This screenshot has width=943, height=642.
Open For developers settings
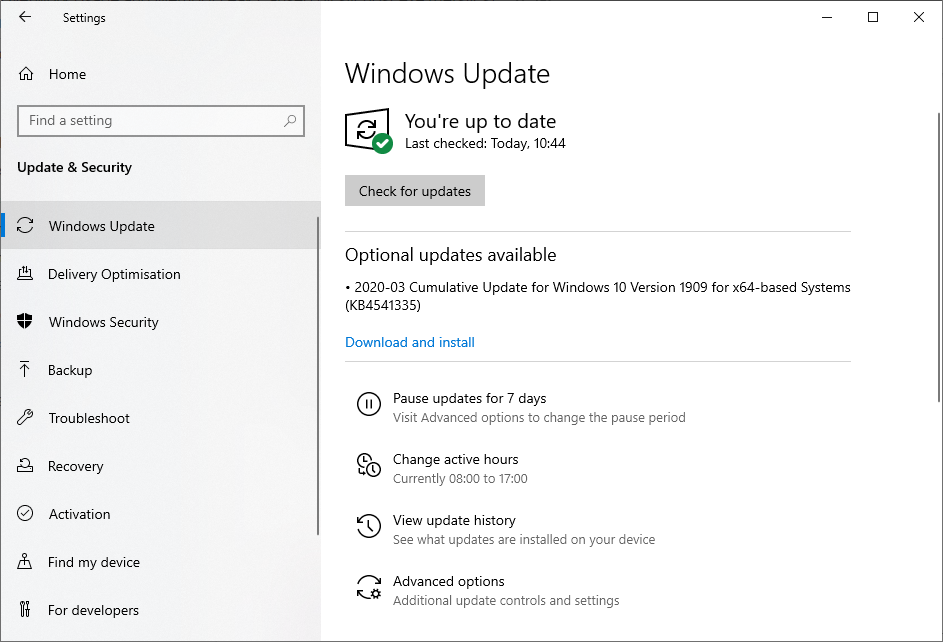click(161, 610)
